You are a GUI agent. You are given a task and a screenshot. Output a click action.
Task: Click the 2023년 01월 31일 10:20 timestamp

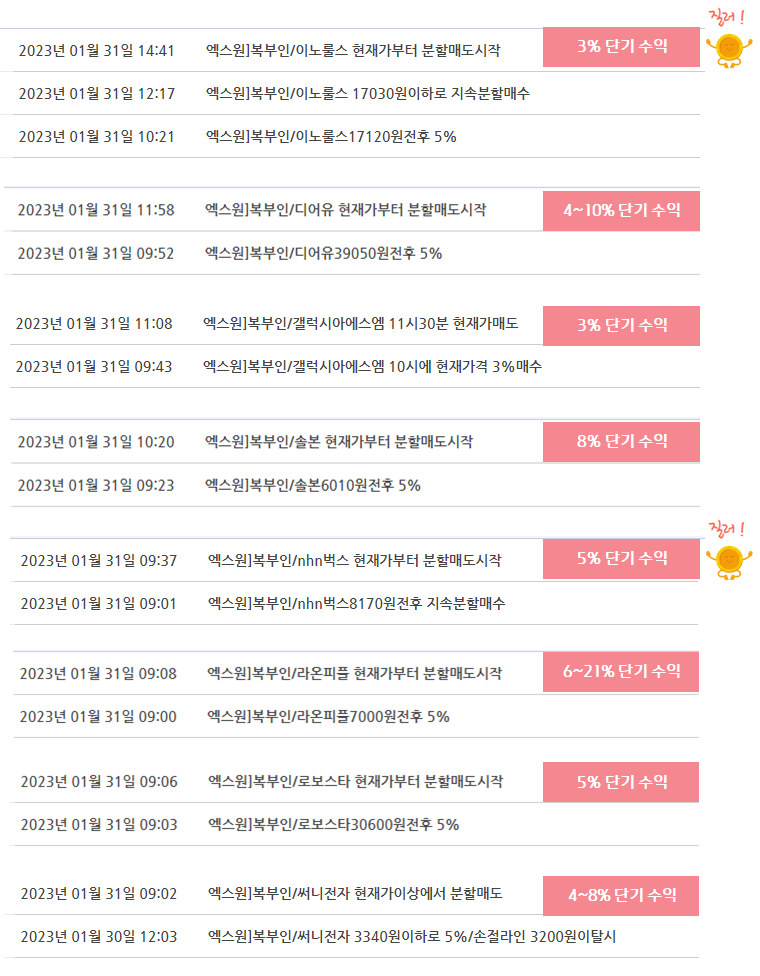pyautogui.click(x=96, y=443)
